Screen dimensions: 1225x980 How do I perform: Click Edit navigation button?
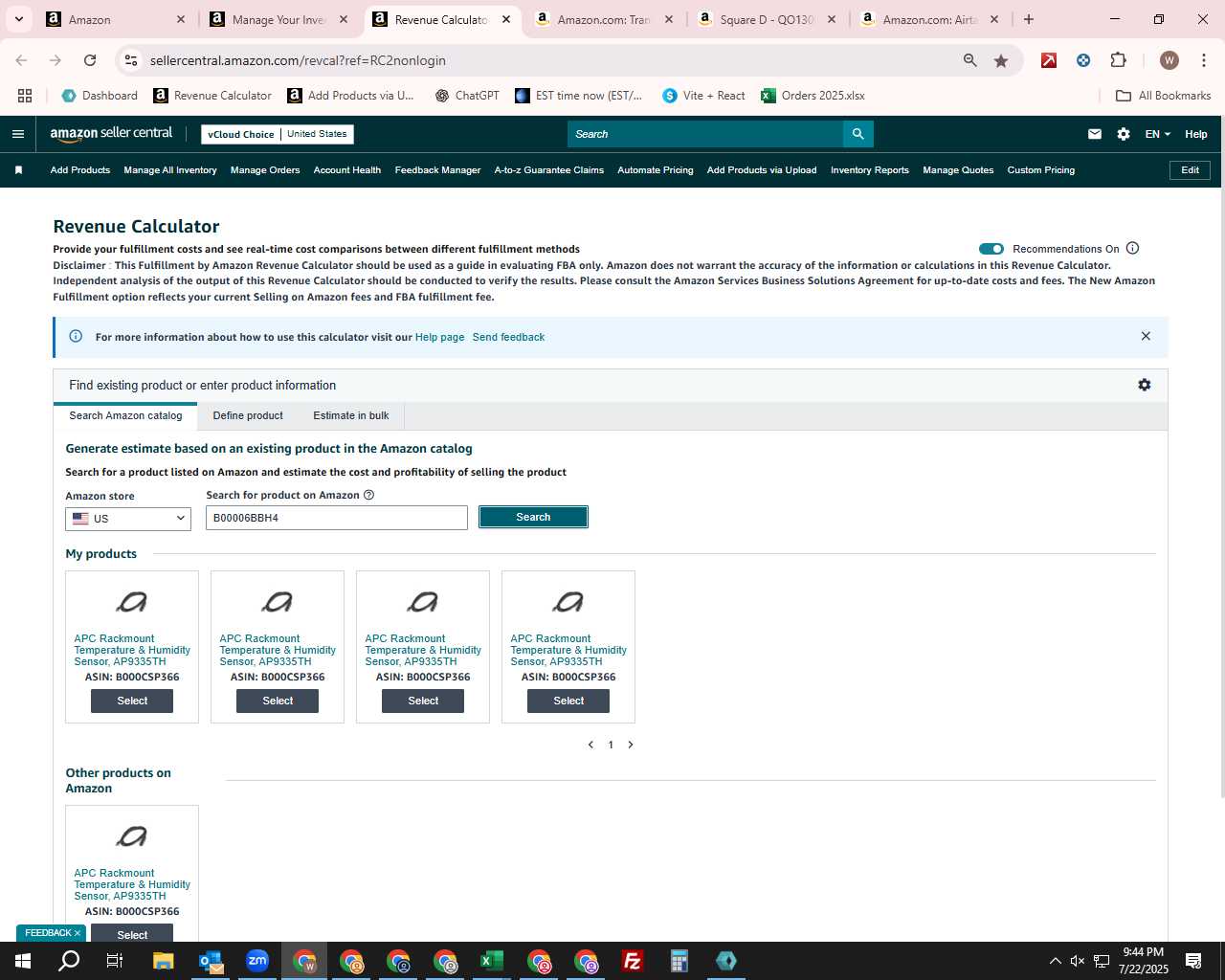tap(1190, 170)
